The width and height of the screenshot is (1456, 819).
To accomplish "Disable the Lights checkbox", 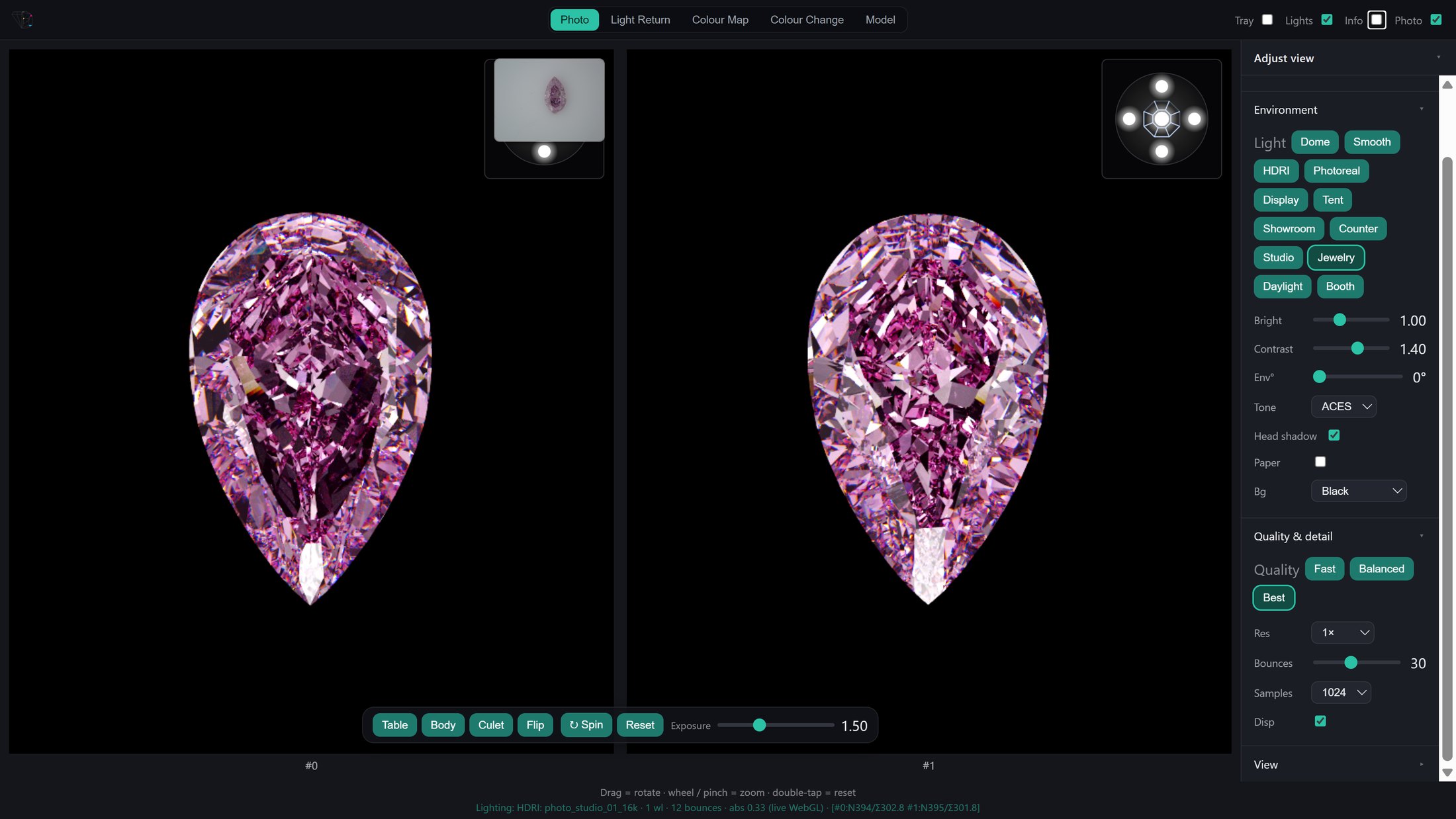I will click(1326, 20).
